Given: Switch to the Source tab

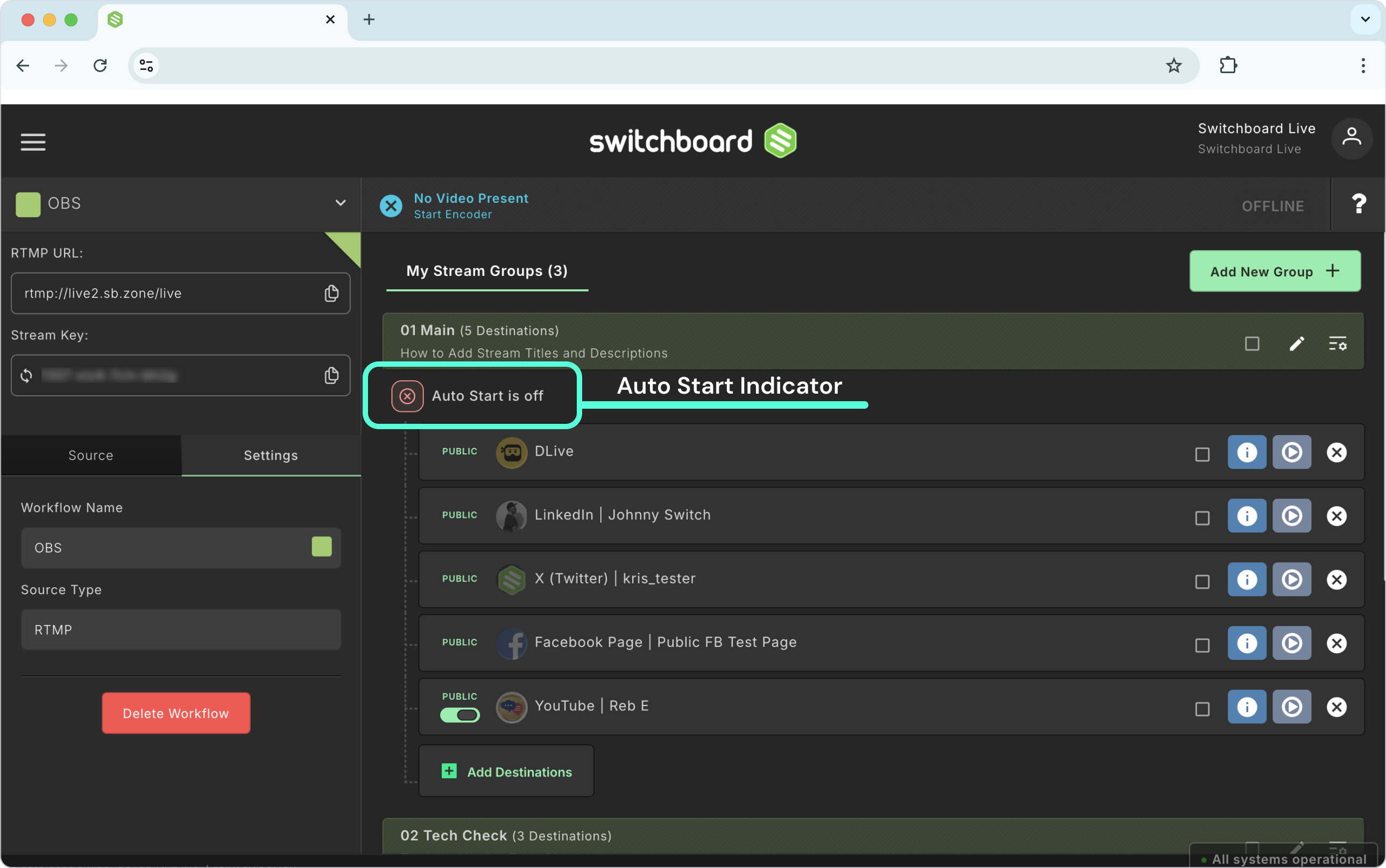Looking at the screenshot, I should coord(91,455).
